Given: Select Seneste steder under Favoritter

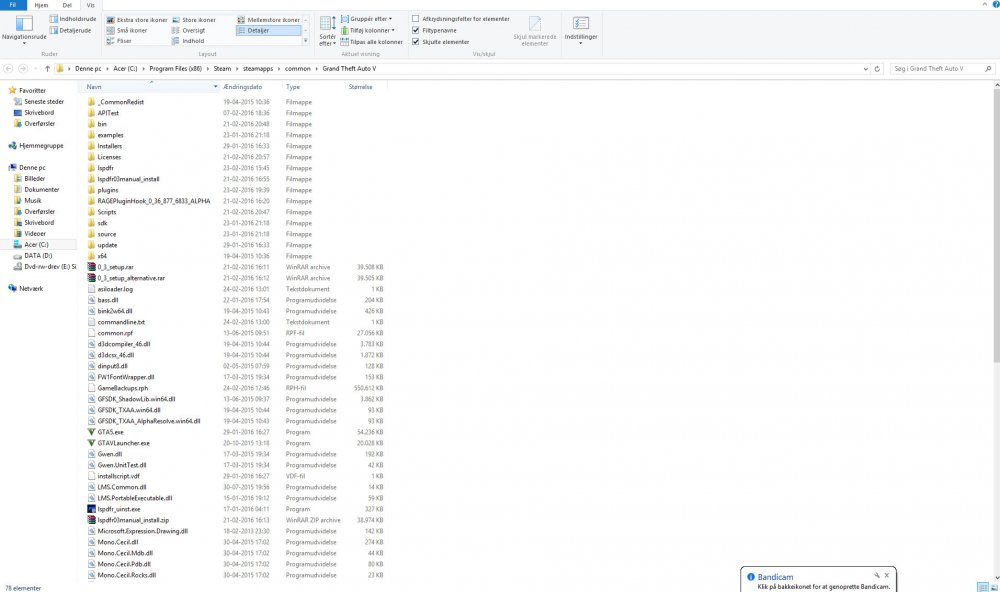Looking at the screenshot, I should [x=44, y=101].
